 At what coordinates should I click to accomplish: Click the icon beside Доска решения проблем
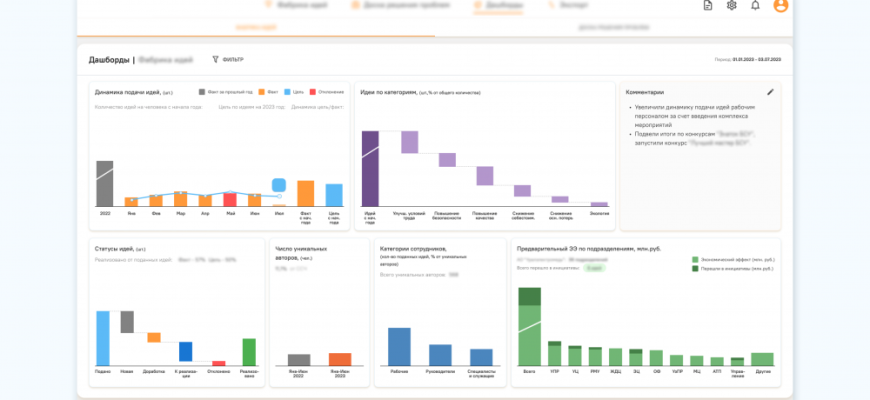click(x=355, y=5)
